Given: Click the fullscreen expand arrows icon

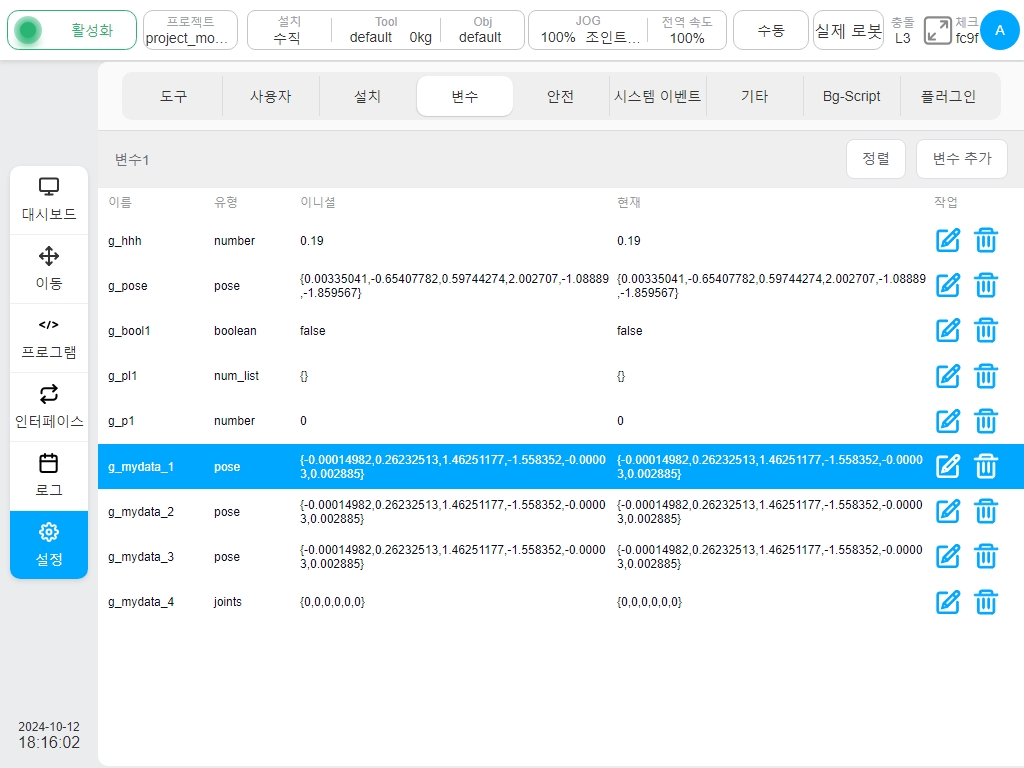Looking at the screenshot, I should pos(938,31).
